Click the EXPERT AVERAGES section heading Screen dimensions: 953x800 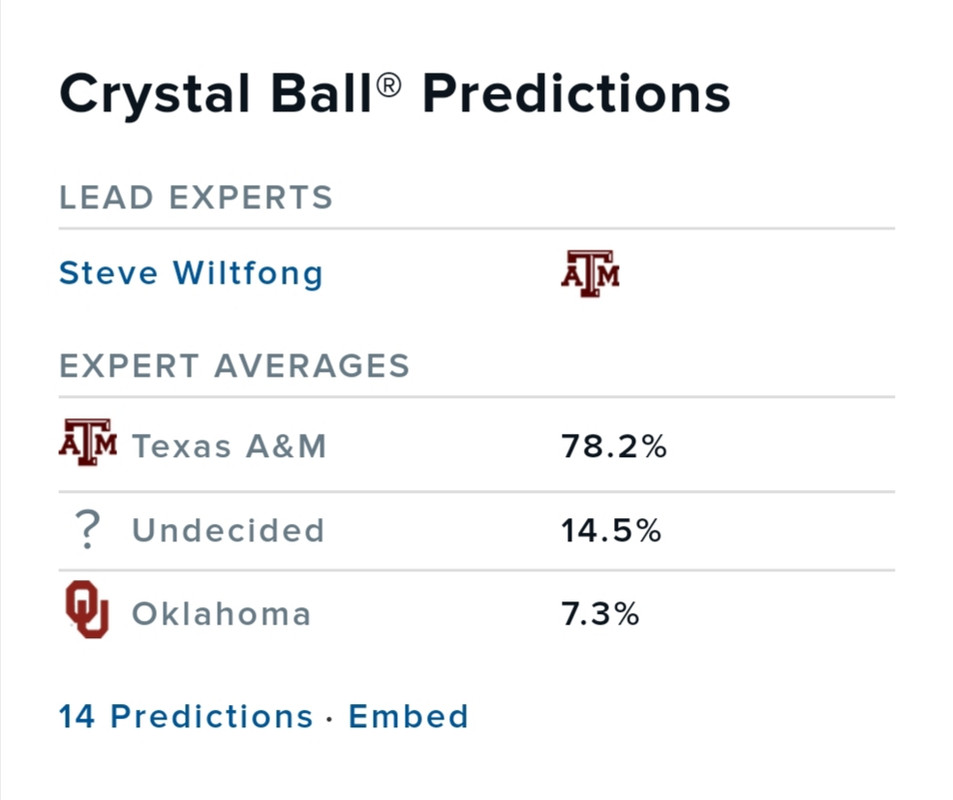click(x=235, y=365)
